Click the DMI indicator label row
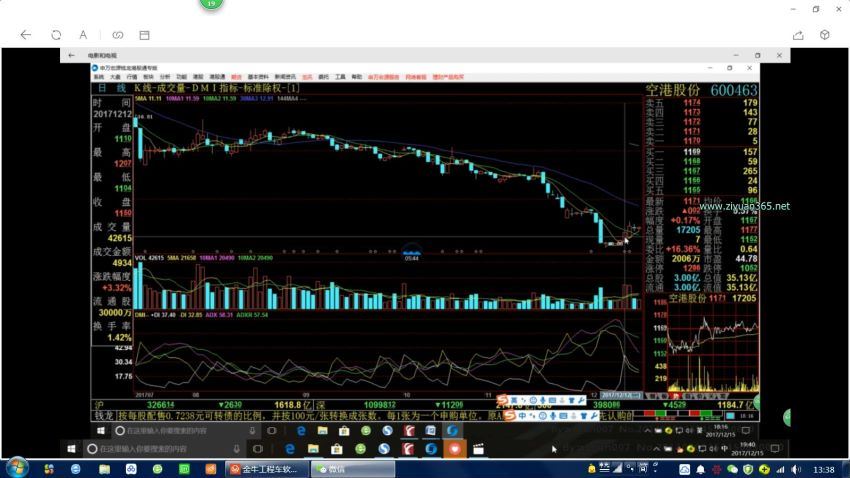The image size is (850, 478). tap(202, 315)
